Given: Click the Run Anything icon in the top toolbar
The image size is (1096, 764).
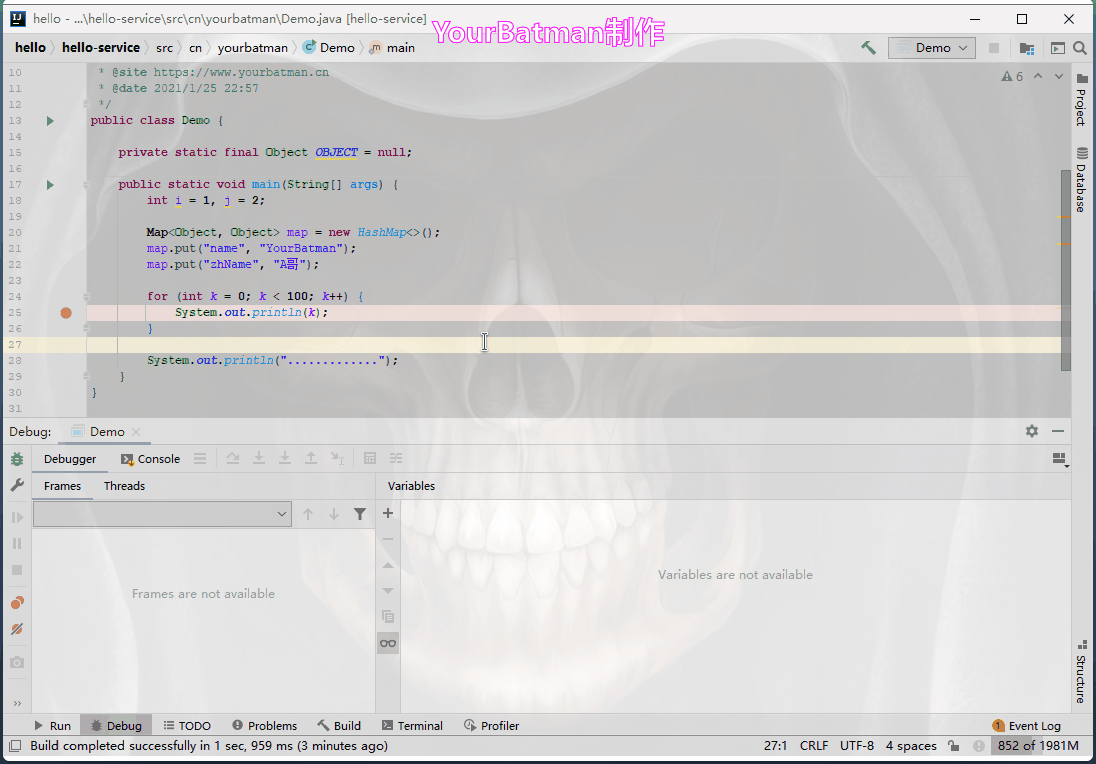Looking at the screenshot, I should 1058,48.
